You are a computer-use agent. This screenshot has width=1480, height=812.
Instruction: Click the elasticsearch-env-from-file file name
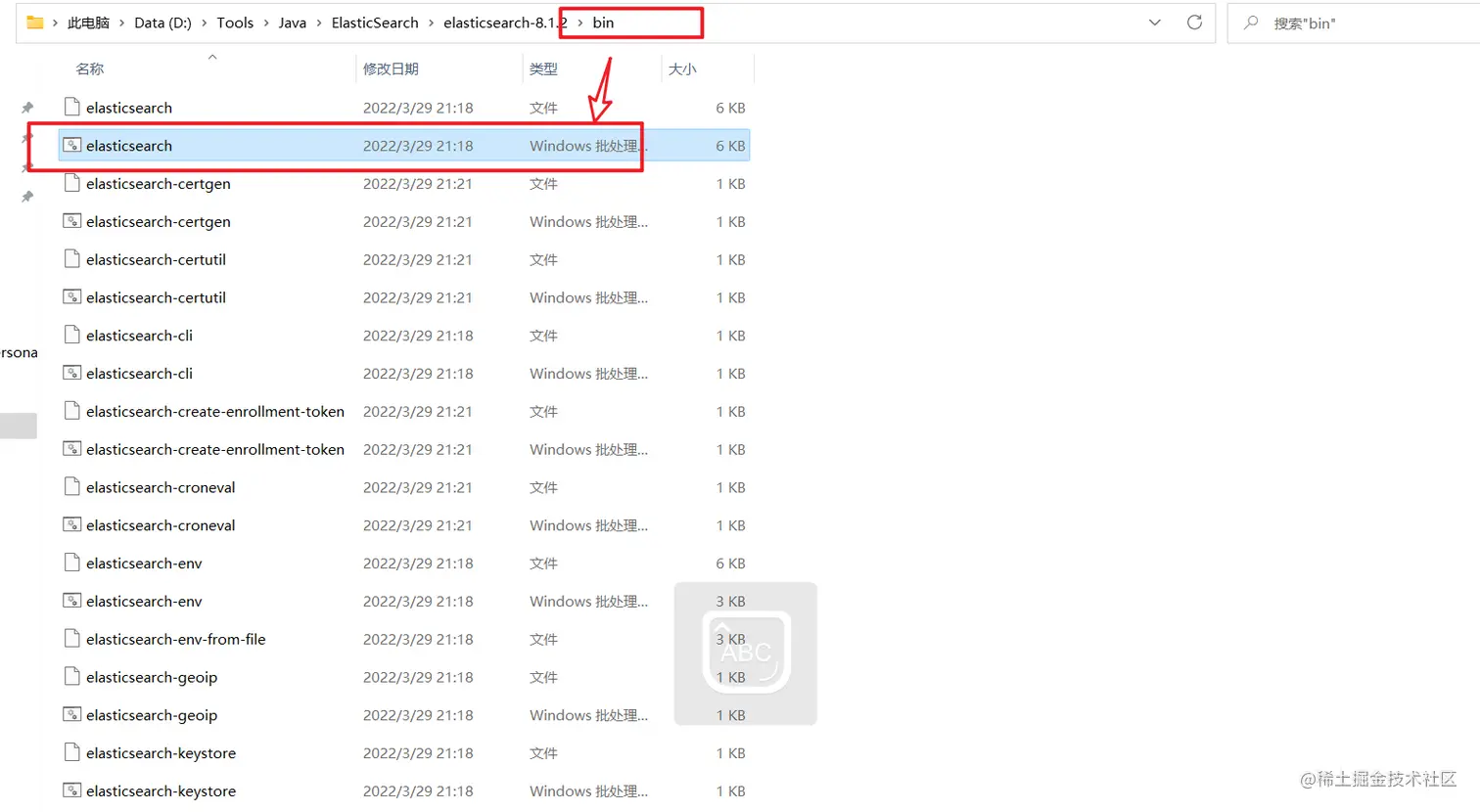(176, 640)
